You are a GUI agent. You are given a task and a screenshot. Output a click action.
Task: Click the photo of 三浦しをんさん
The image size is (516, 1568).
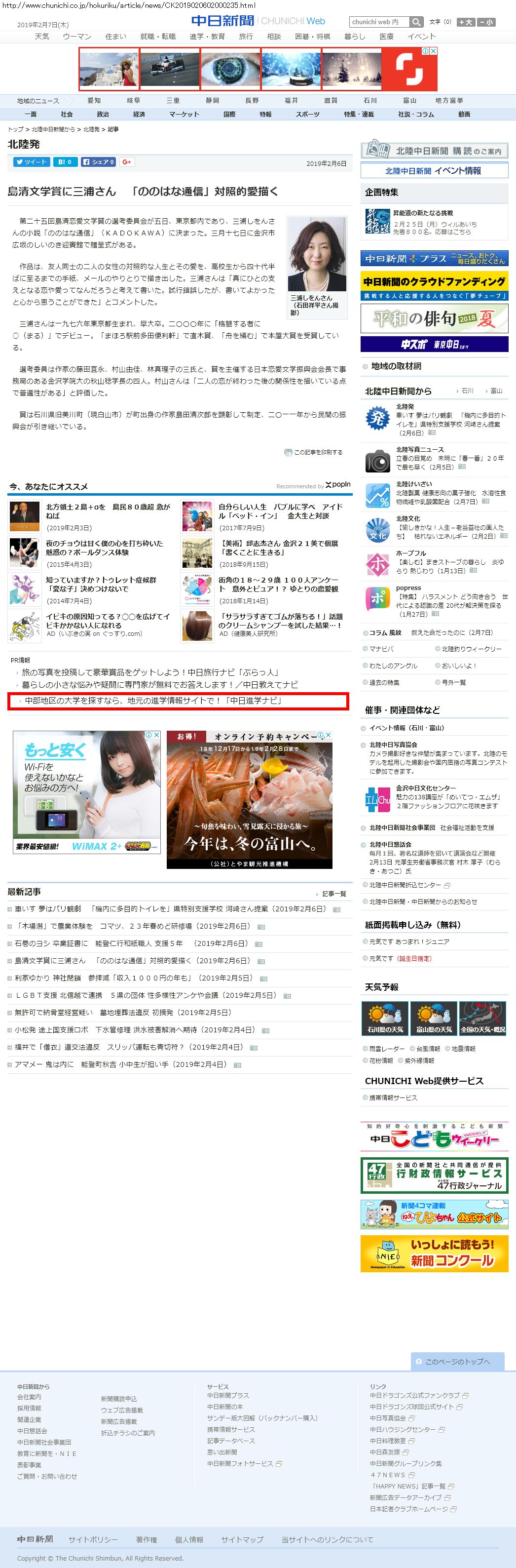point(316,254)
